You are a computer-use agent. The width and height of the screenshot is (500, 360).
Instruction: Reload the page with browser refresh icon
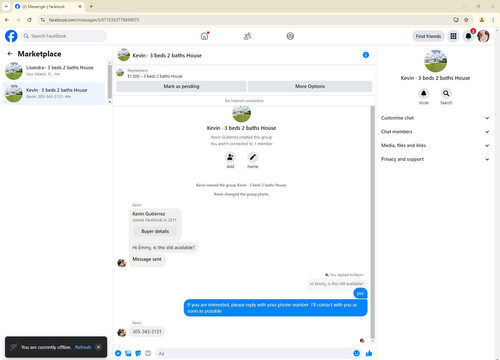[x=29, y=20]
